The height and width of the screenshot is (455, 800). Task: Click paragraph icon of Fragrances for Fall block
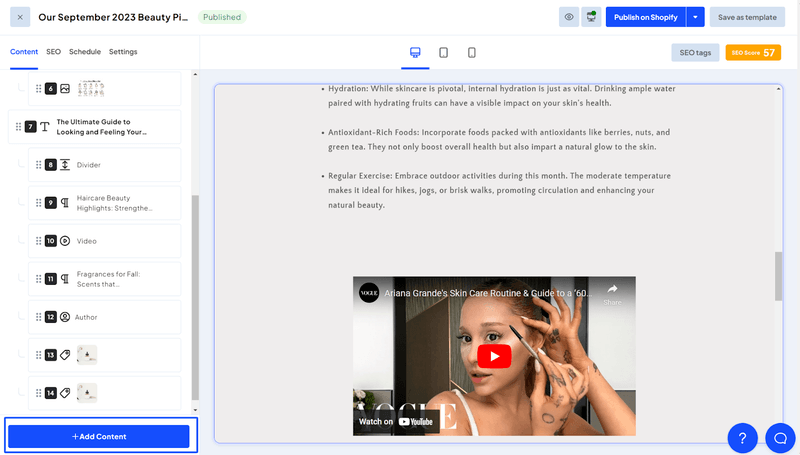(65, 279)
